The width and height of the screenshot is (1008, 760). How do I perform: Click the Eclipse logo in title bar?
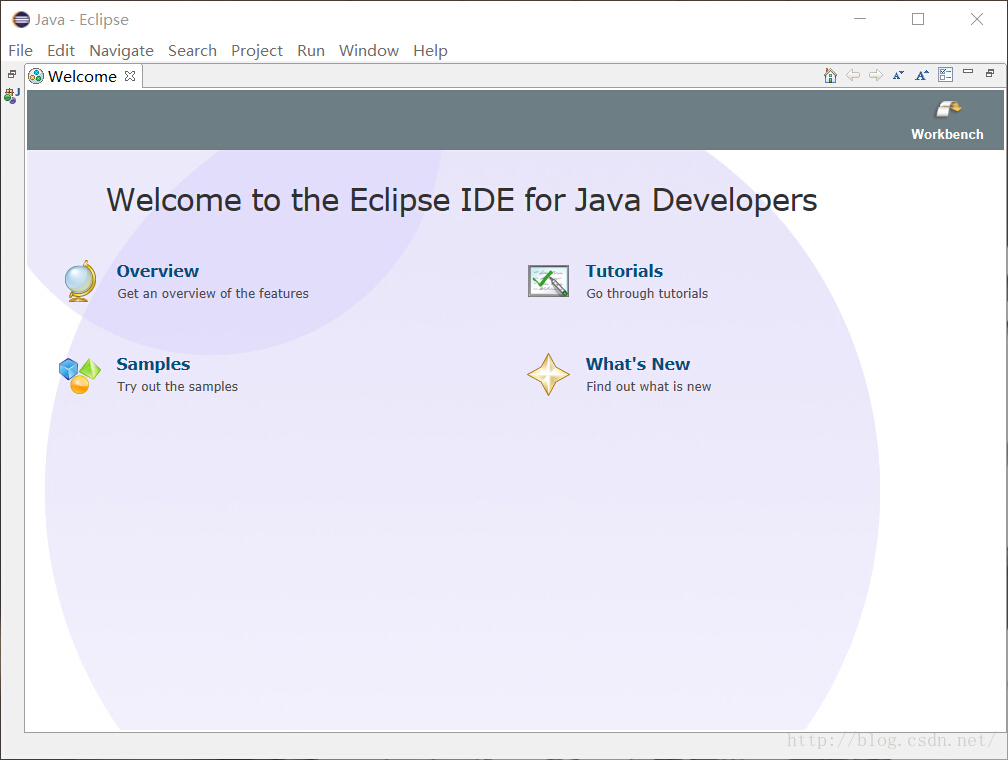pos(21,19)
